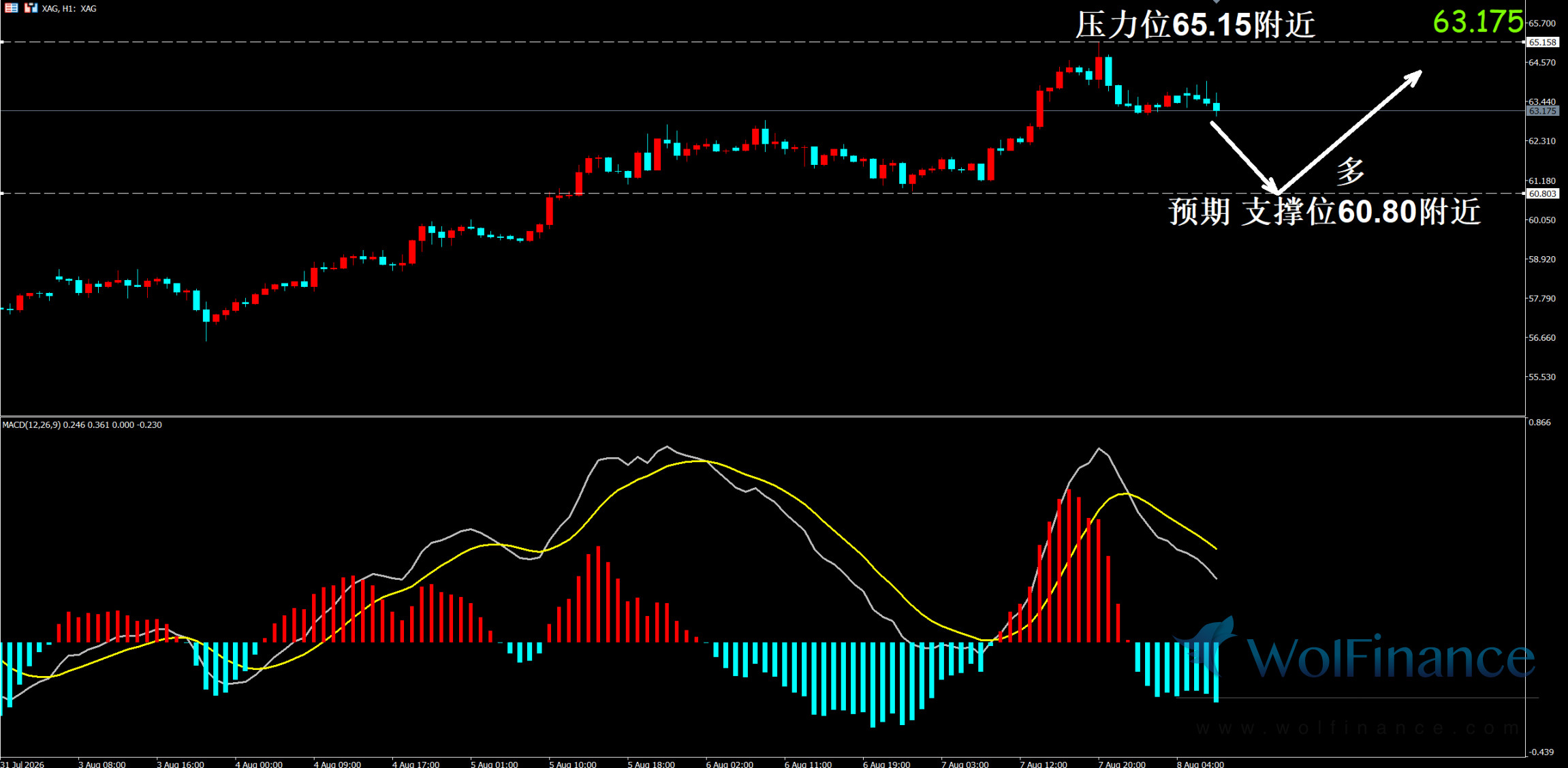Click the "8 Aug 04:00" time label

(x=1200, y=764)
